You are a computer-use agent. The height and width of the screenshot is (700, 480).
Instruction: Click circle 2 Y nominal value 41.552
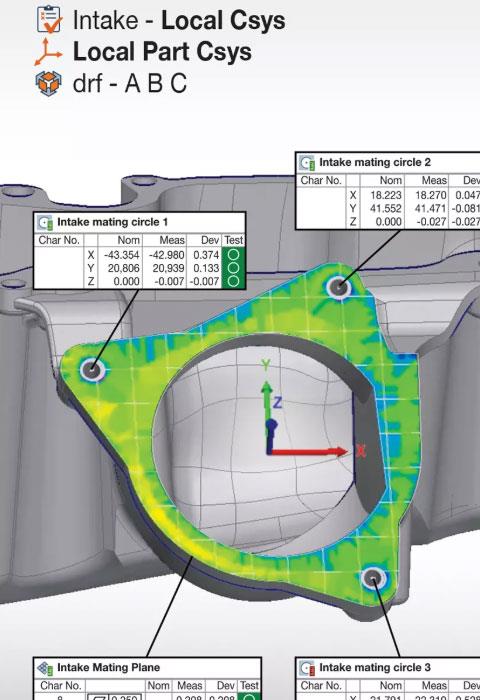click(386, 208)
